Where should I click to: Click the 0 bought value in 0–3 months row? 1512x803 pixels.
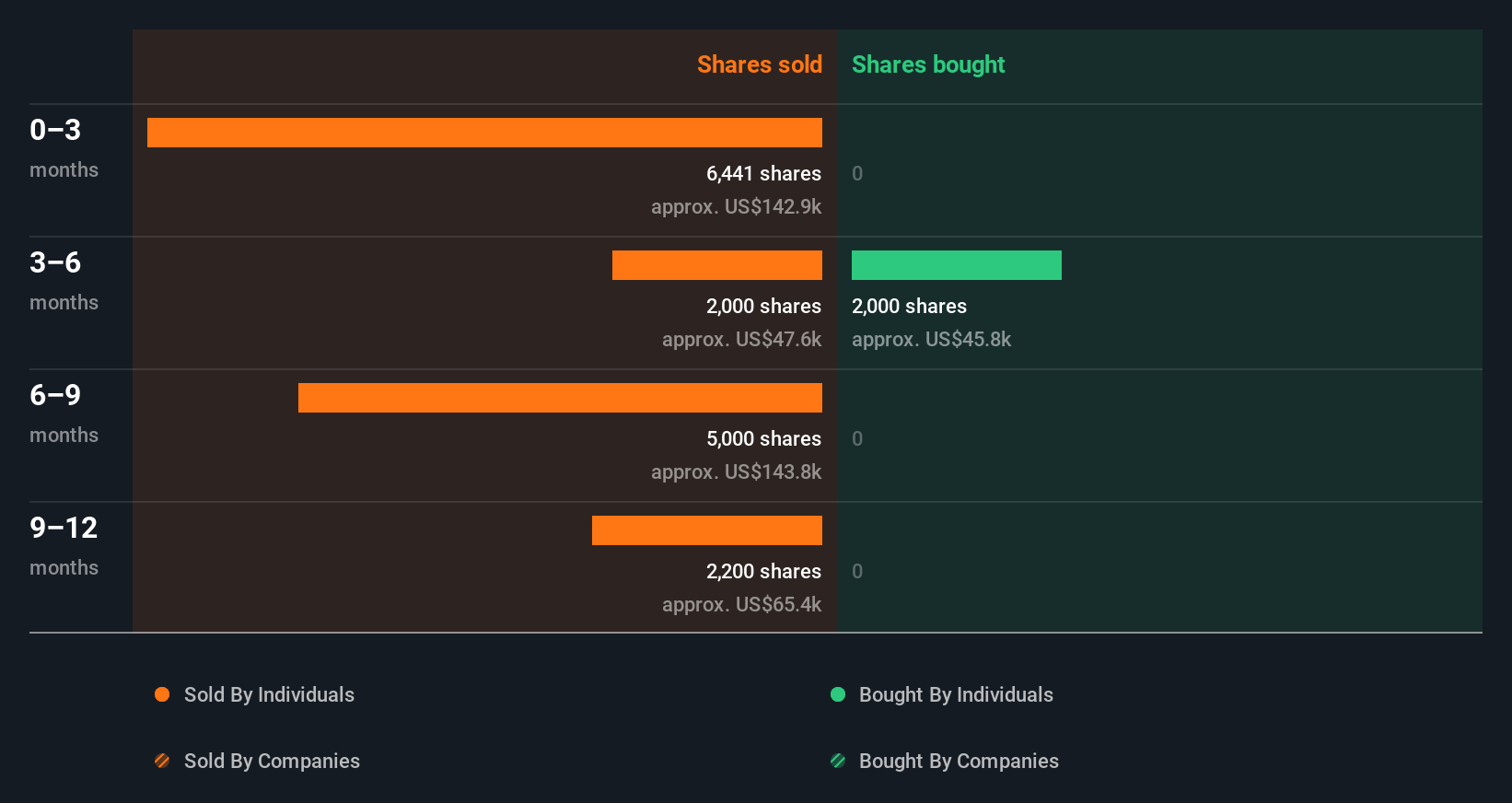857,173
